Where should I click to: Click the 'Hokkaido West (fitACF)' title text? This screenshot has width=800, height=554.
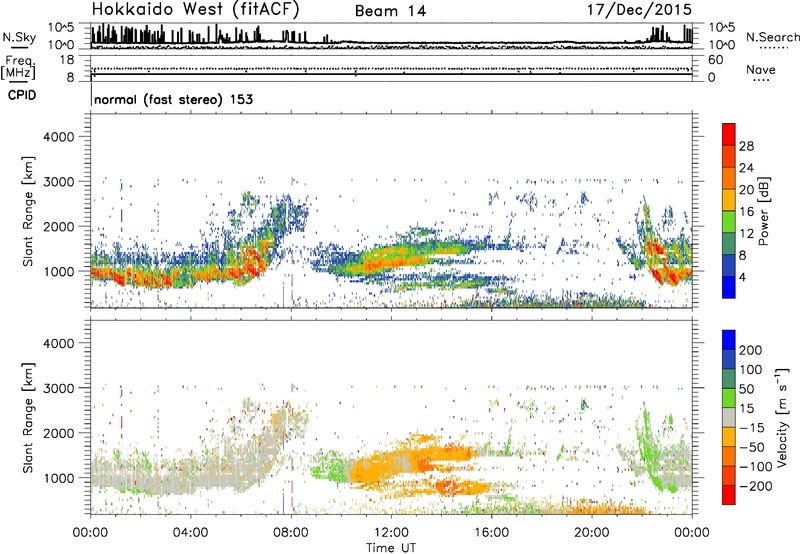coord(195,10)
